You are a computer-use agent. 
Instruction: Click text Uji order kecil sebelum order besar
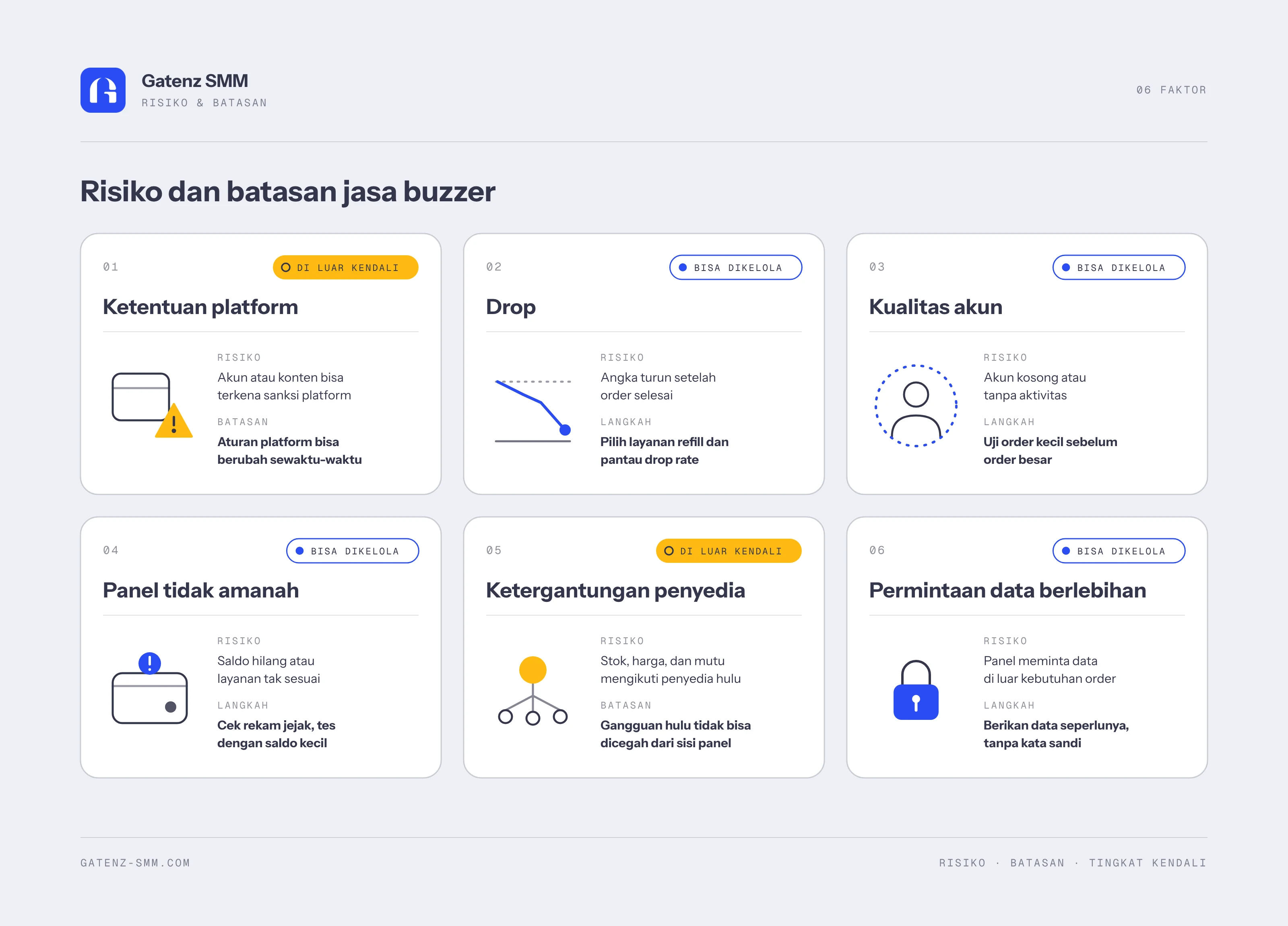1050,451
